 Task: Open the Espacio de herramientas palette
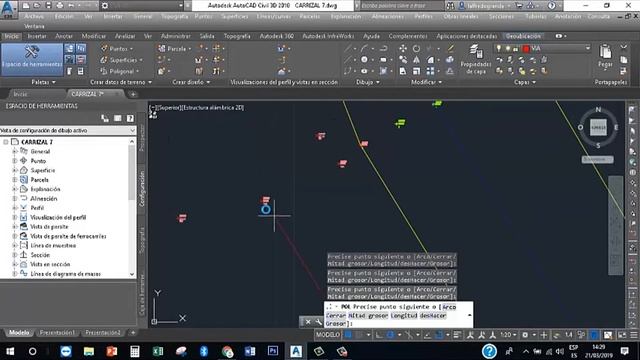point(32,59)
